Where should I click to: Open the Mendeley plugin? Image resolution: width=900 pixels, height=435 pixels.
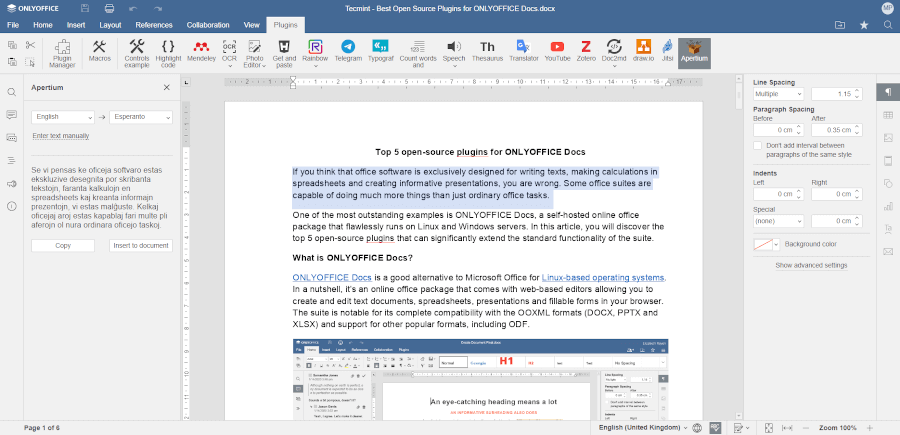click(x=201, y=51)
